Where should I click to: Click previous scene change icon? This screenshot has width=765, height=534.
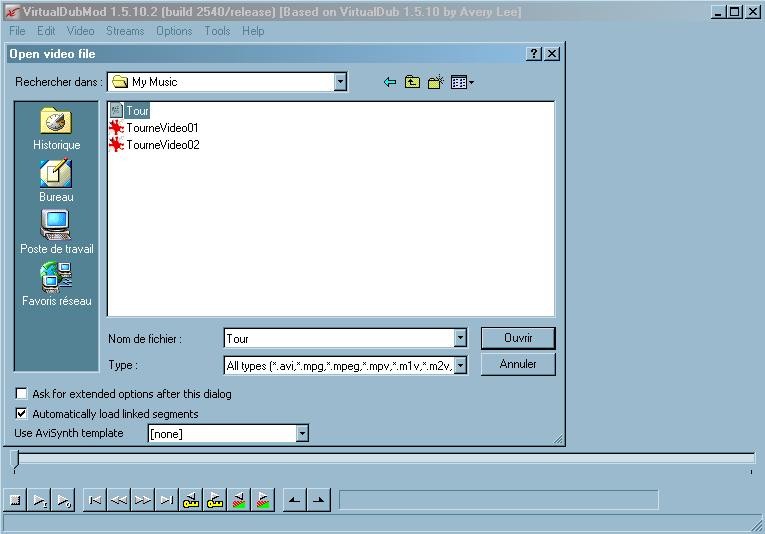pyautogui.click(x=239, y=500)
